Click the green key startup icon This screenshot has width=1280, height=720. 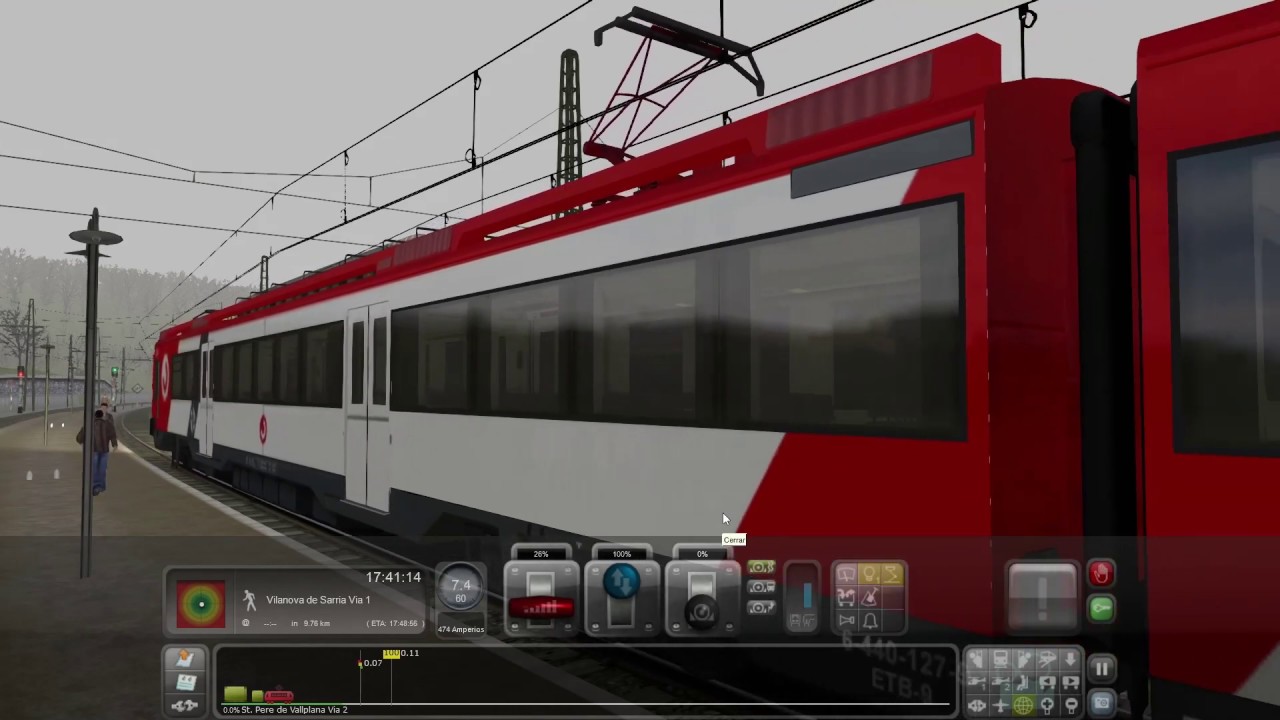coord(1101,608)
